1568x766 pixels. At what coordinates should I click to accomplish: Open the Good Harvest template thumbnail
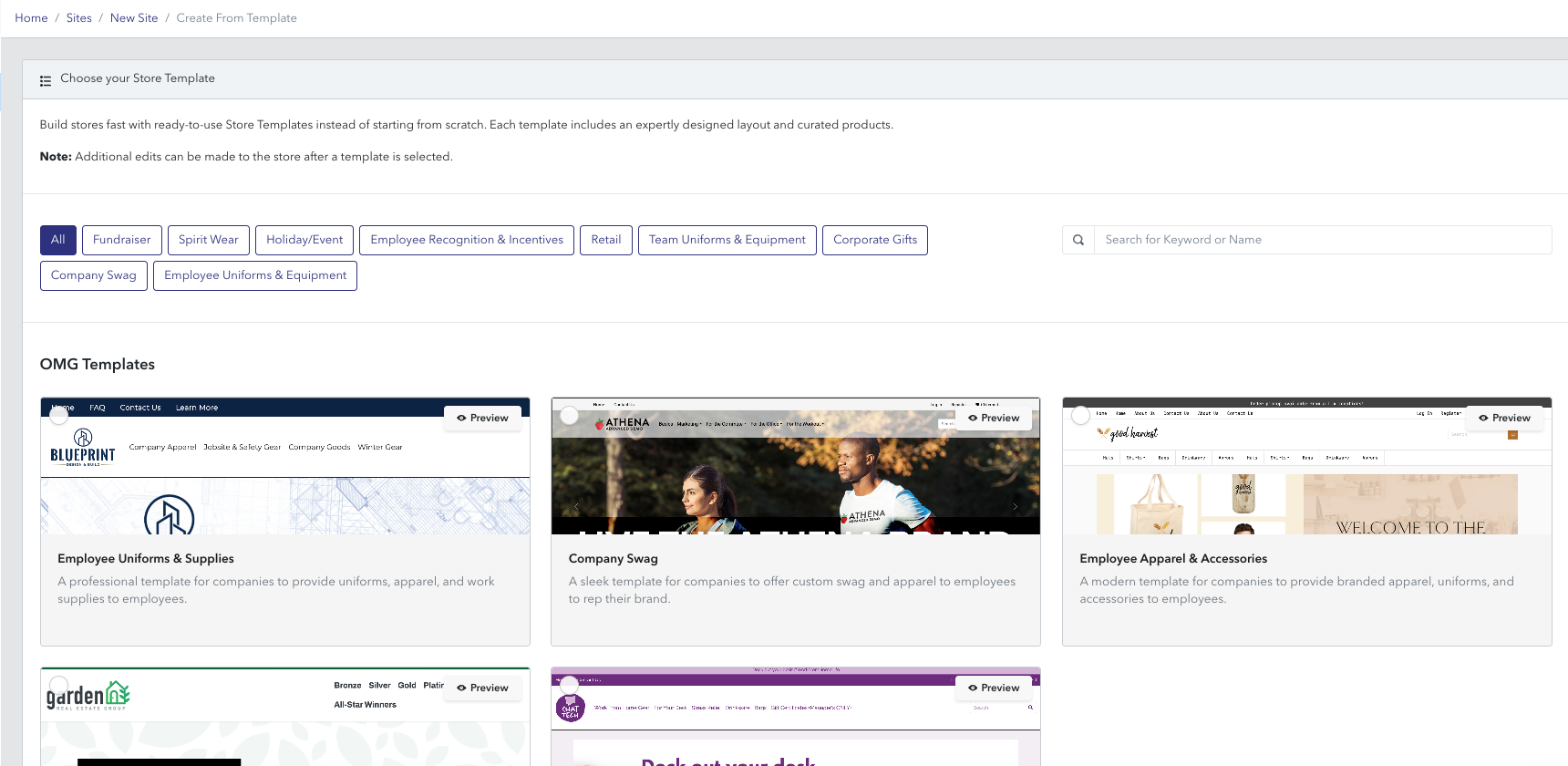pos(1307,466)
